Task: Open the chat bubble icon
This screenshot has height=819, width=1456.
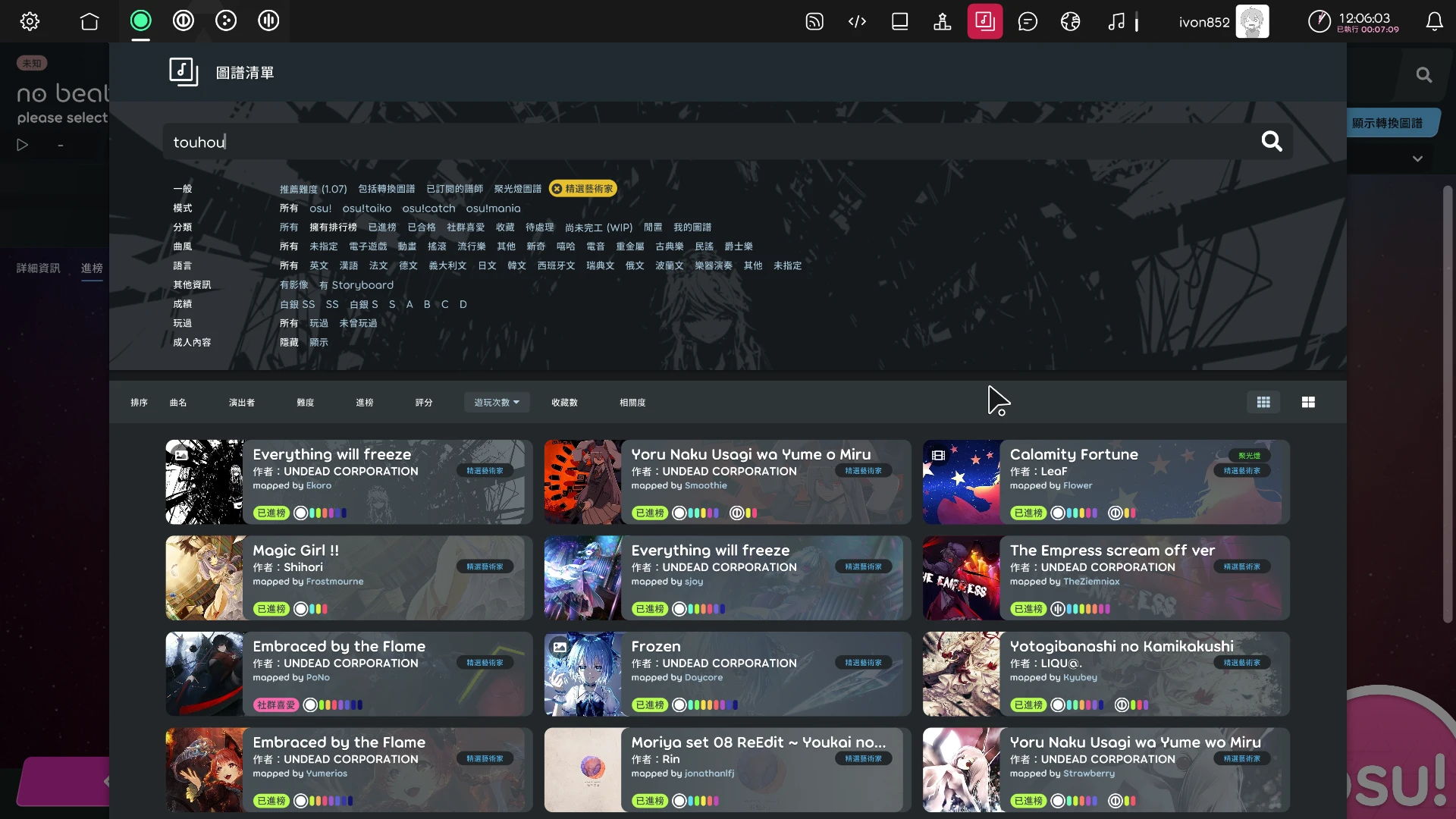Action: point(1028,21)
